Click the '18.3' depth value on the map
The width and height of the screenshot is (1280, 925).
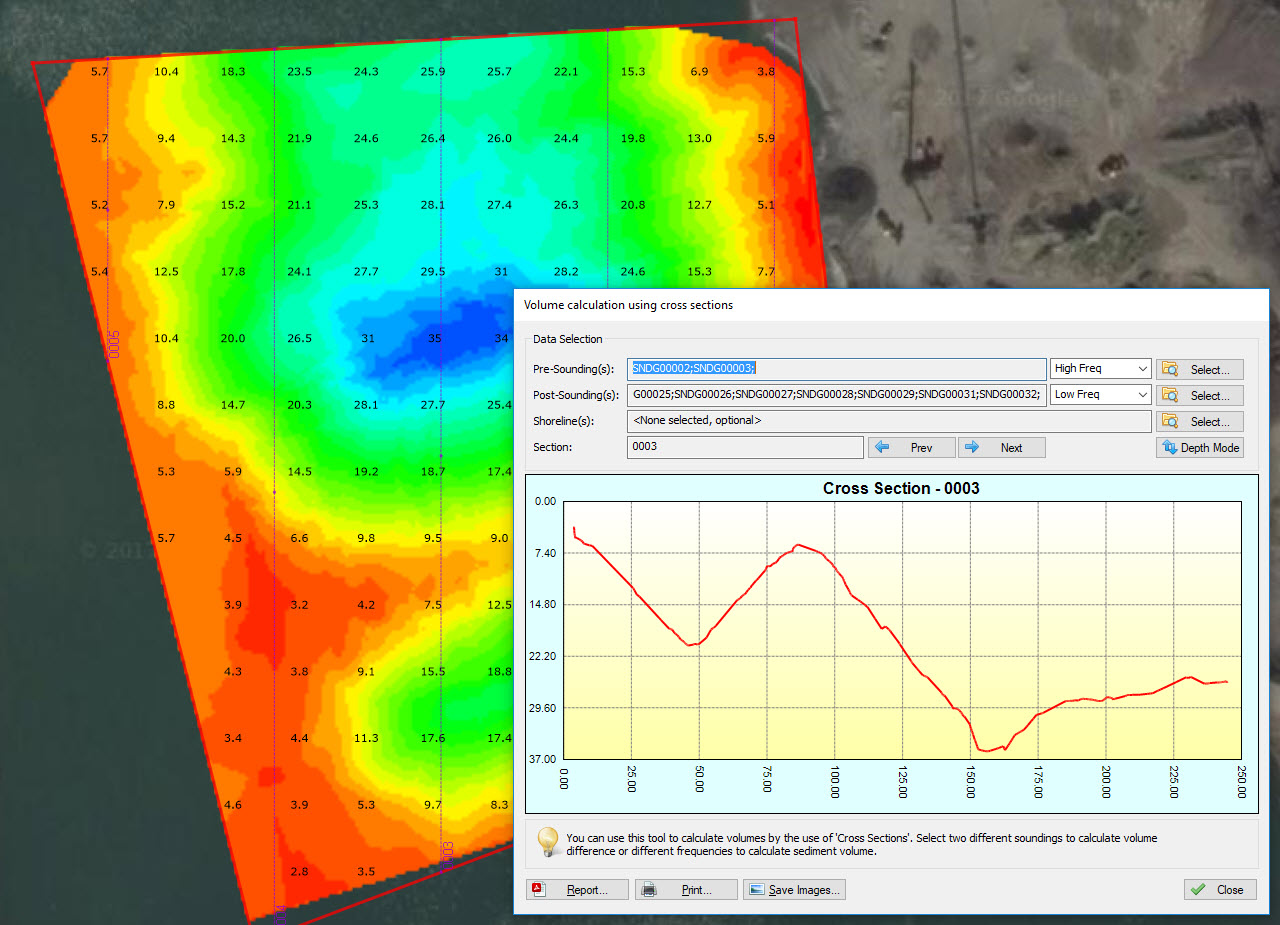point(233,72)
